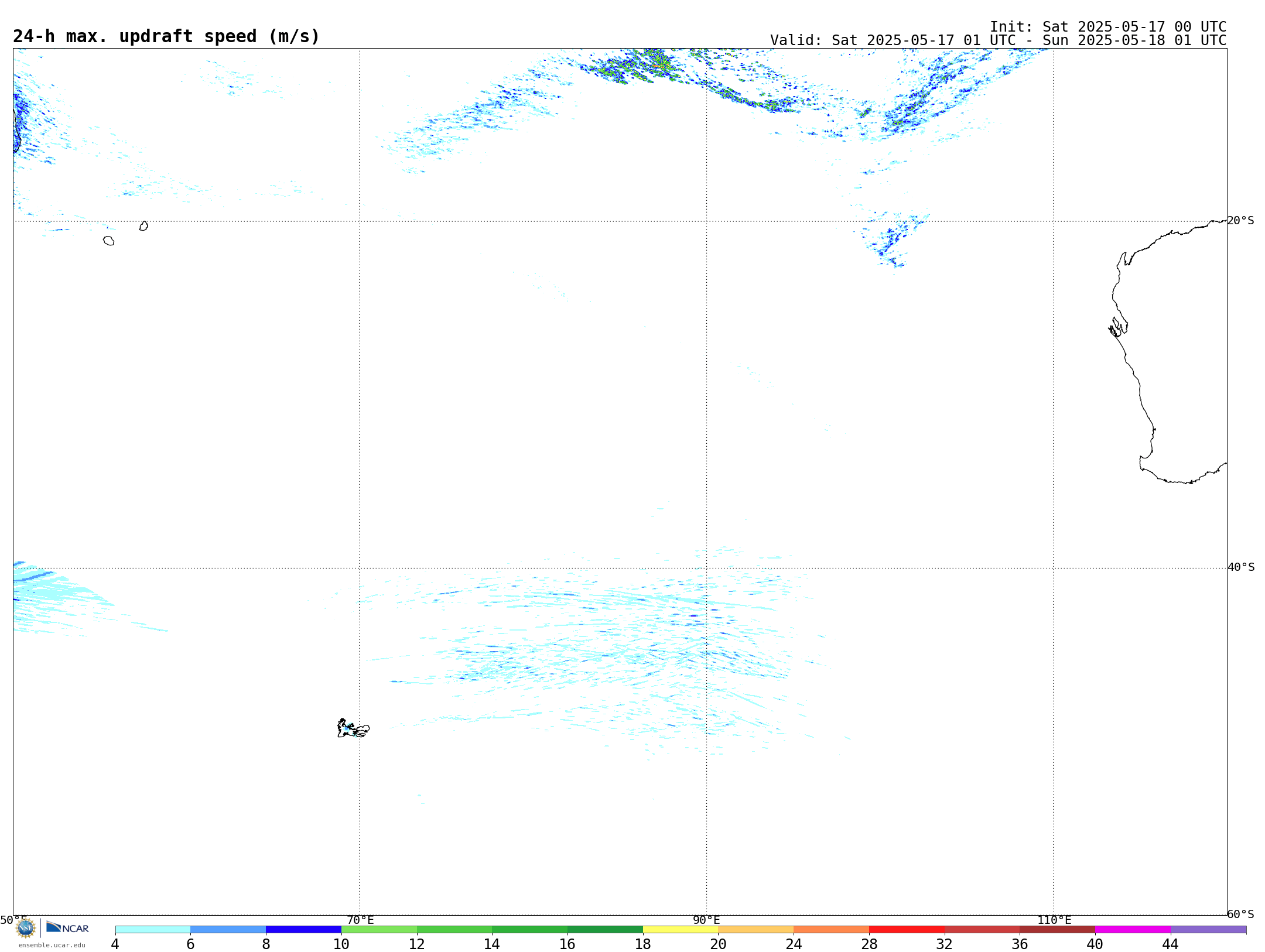Click the colorbar tick label '20'
The width and height of the screenshot is (1265, 952).
pos(719,944)
